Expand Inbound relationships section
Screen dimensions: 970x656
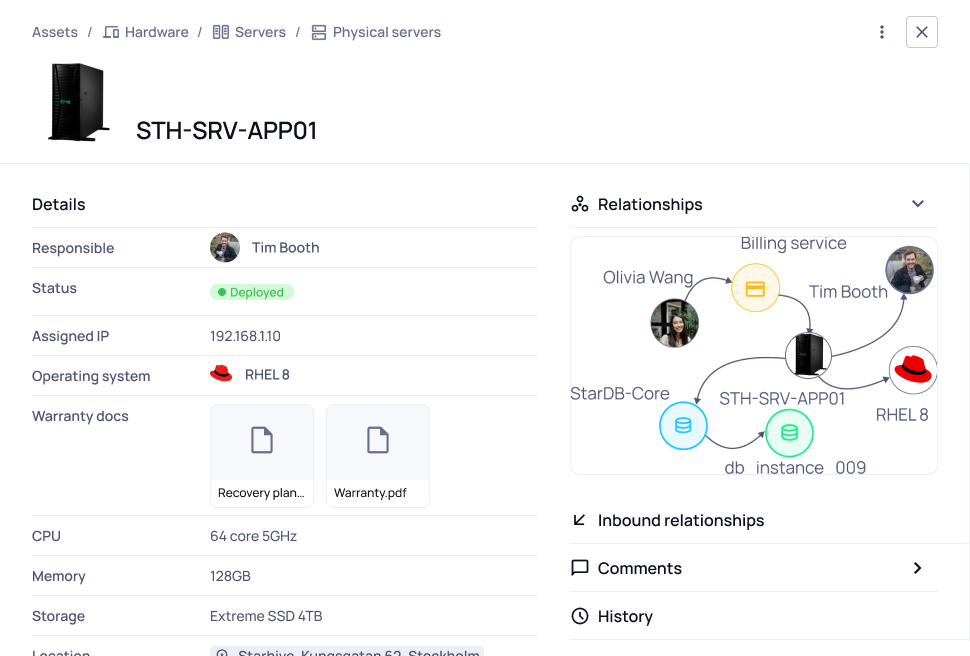point(680,520)
